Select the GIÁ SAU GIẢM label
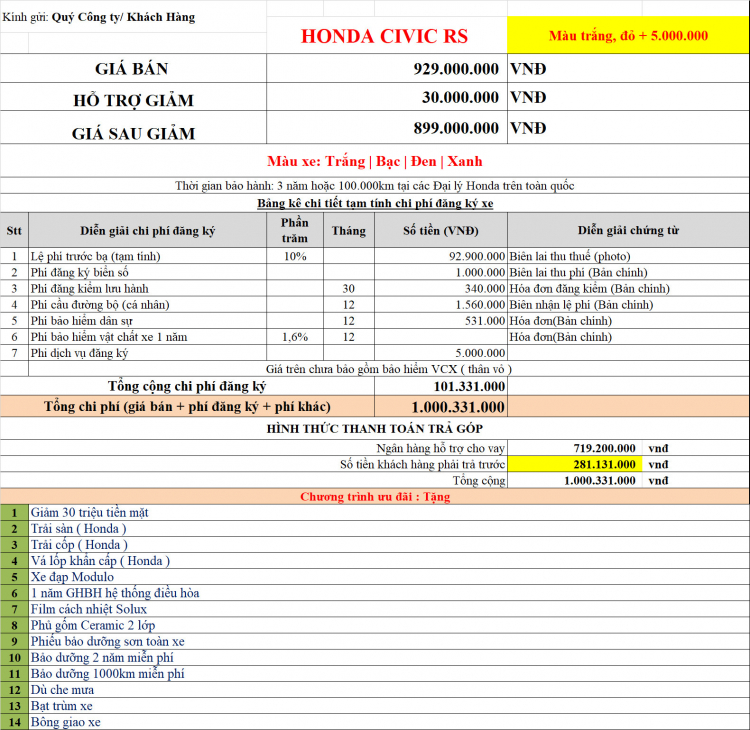 pyautogui.click(x=133, y=133)
